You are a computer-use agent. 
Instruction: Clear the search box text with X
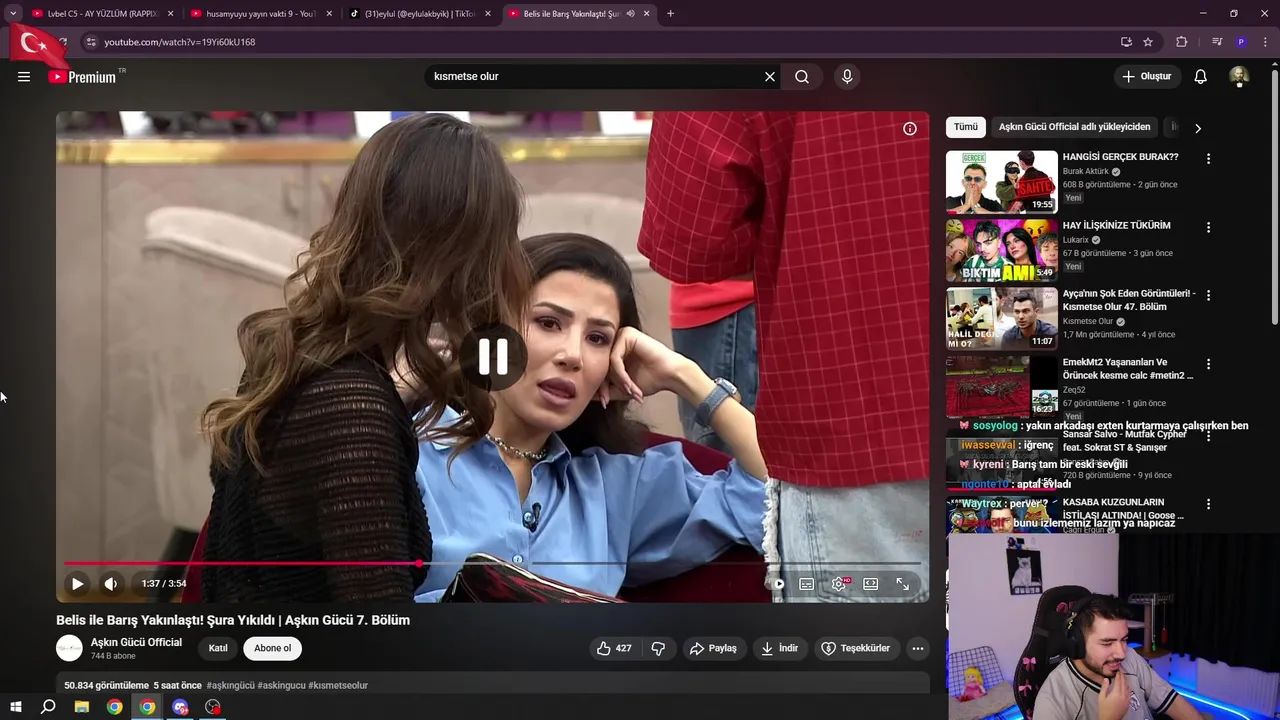770,76
